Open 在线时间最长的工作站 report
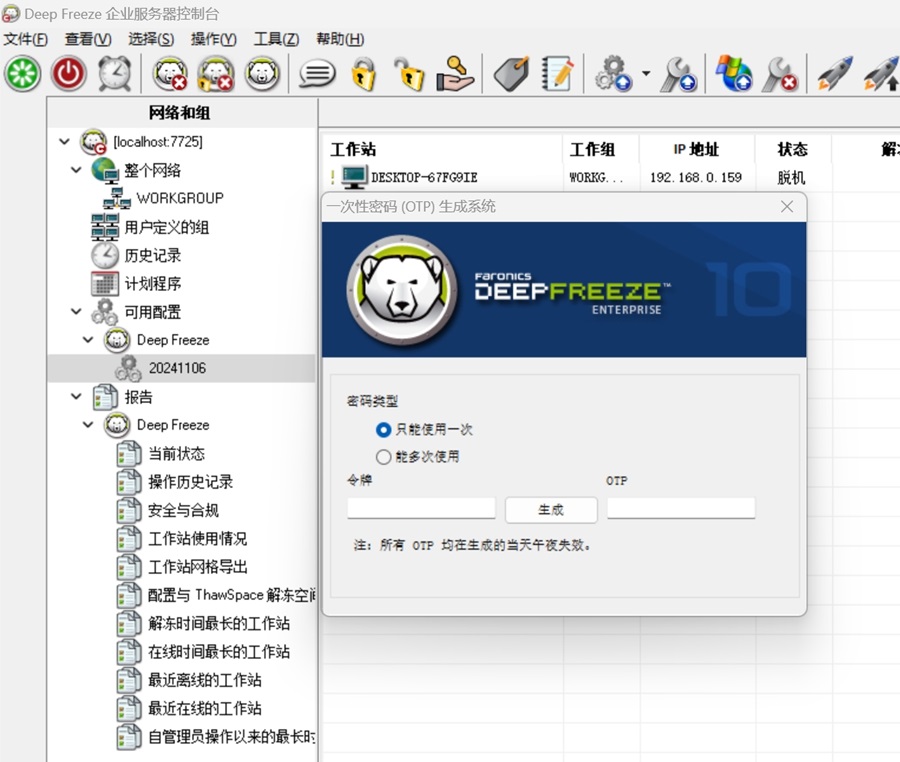Viewport: 900px width, 762px height. tap(219, 651)
